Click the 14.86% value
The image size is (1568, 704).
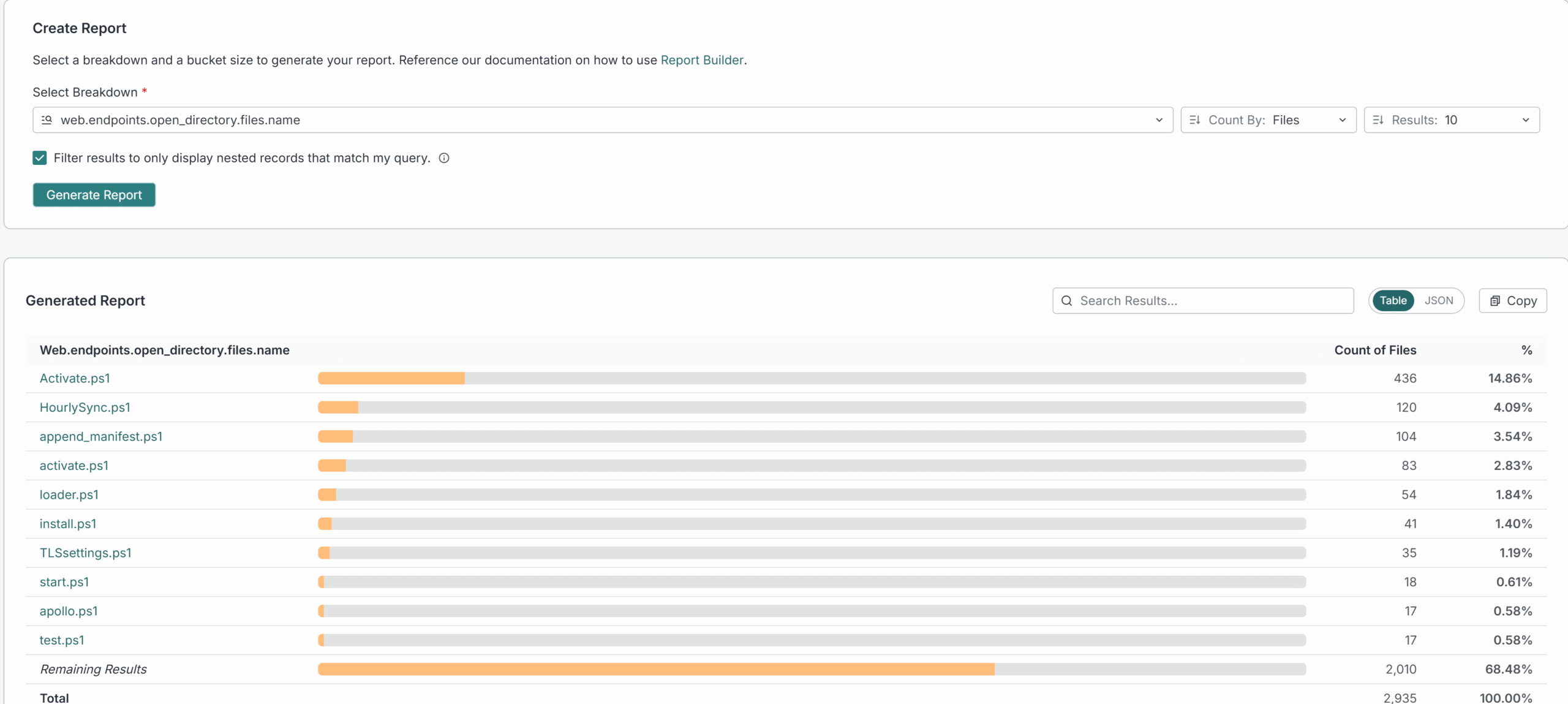1510,378
